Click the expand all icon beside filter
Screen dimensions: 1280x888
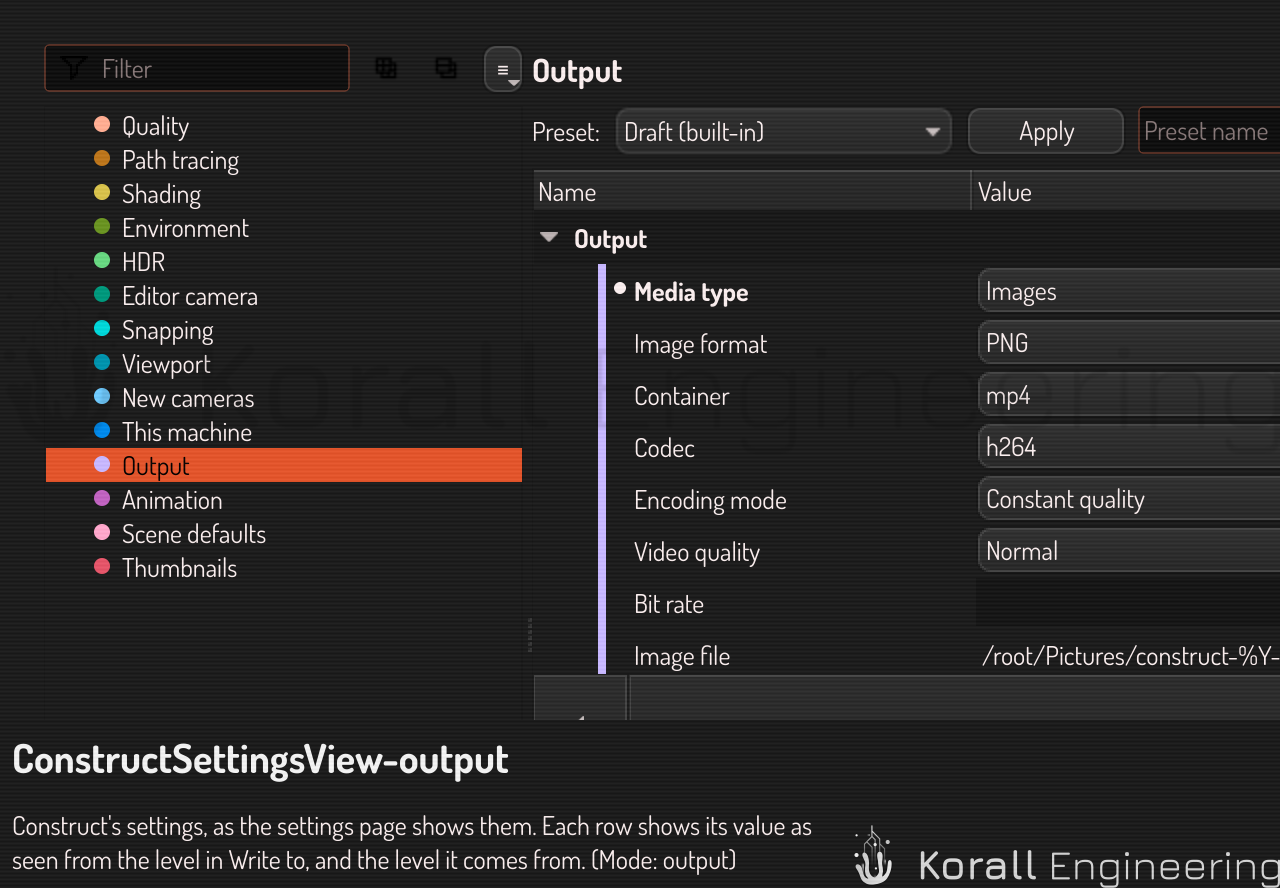(386, 68)
